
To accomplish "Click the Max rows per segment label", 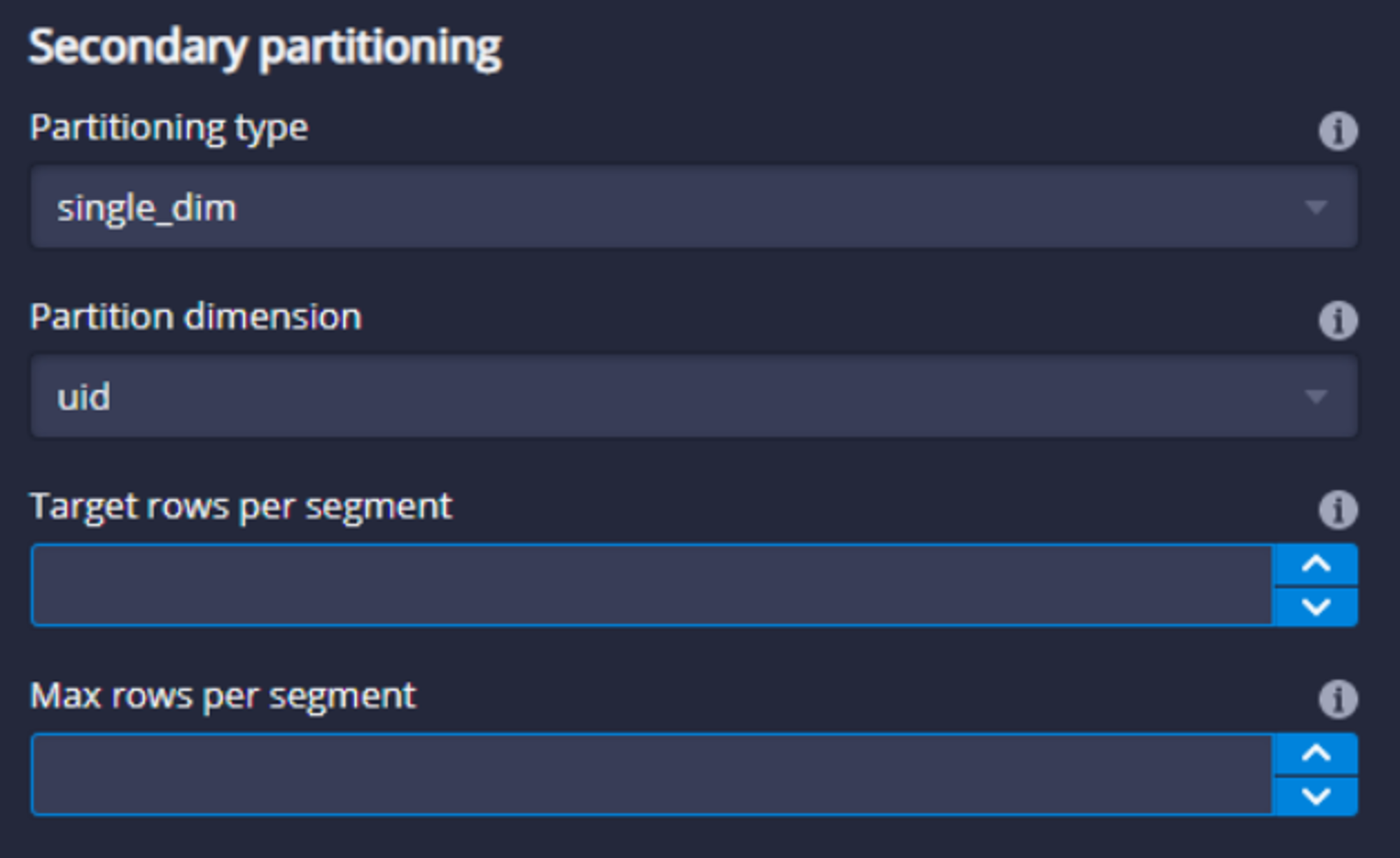I will [223, 698].
